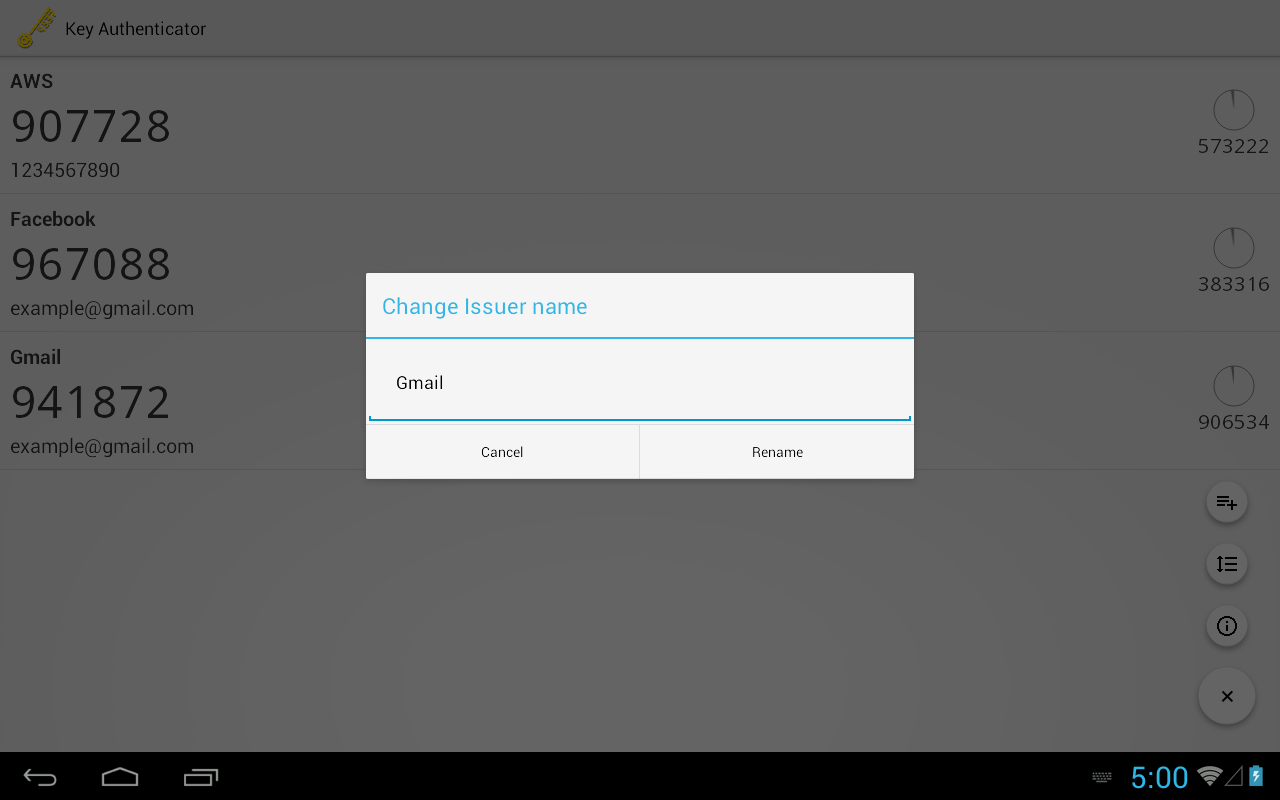The width and height of the screenshot is (1280, 800).
Task: Tap next code 383316 for Facebook
Action: 1233,285
